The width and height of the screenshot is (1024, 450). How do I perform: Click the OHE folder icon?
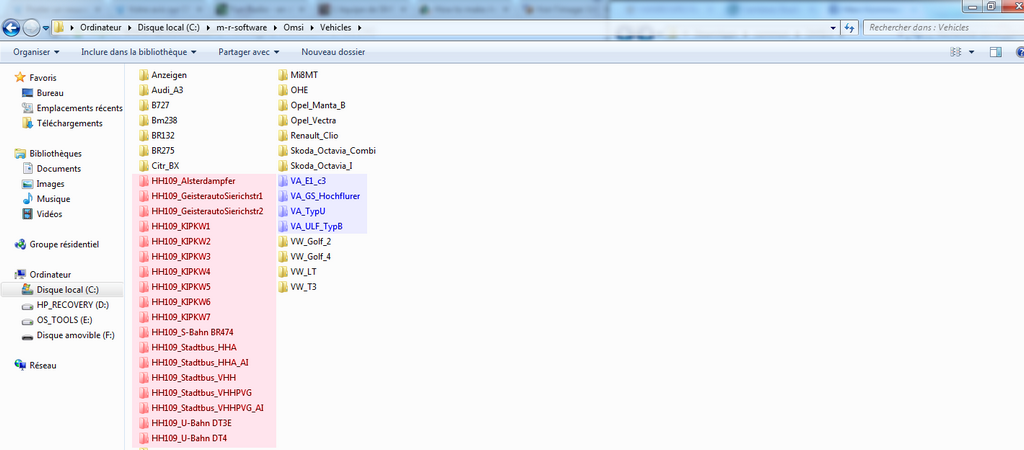click(x=283, y=90)
